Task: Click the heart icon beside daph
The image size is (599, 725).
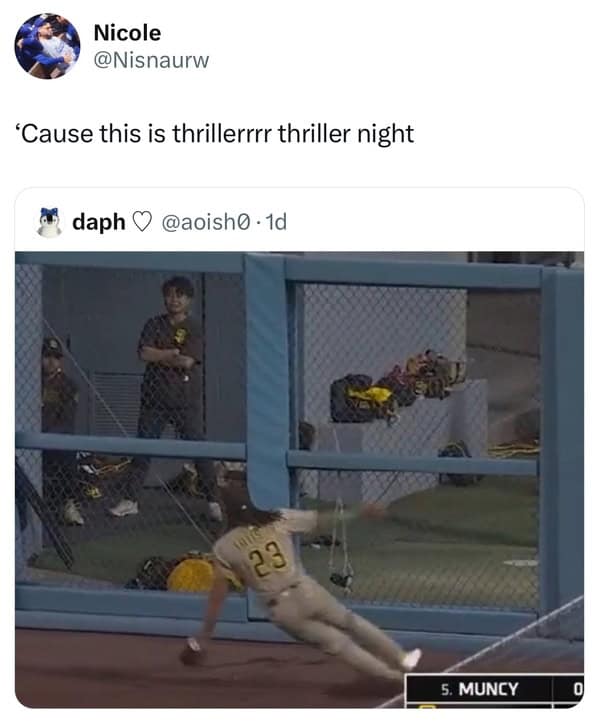Action: tap(142, 222)
